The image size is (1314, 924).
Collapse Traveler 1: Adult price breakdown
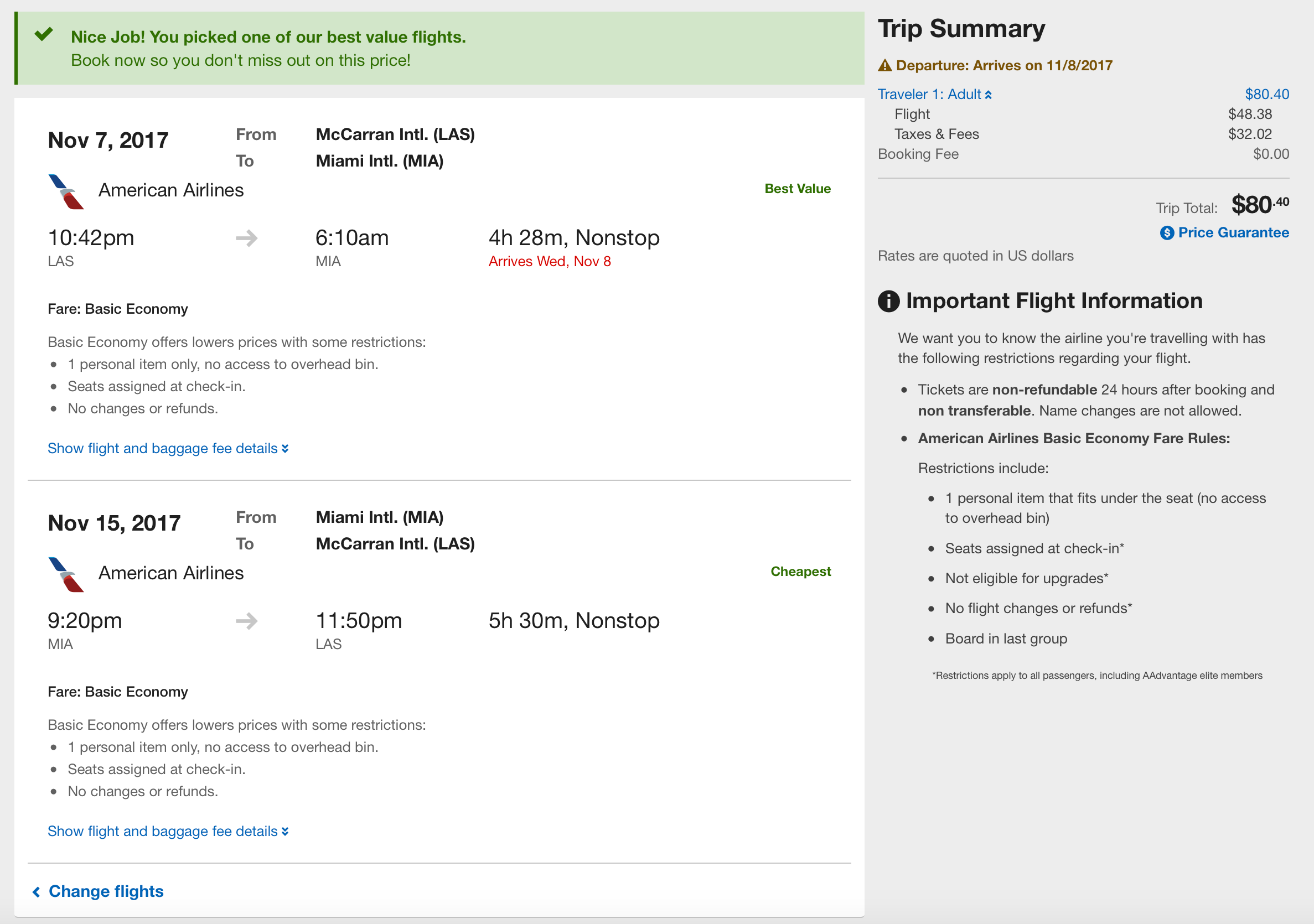(x=934, y=95)
